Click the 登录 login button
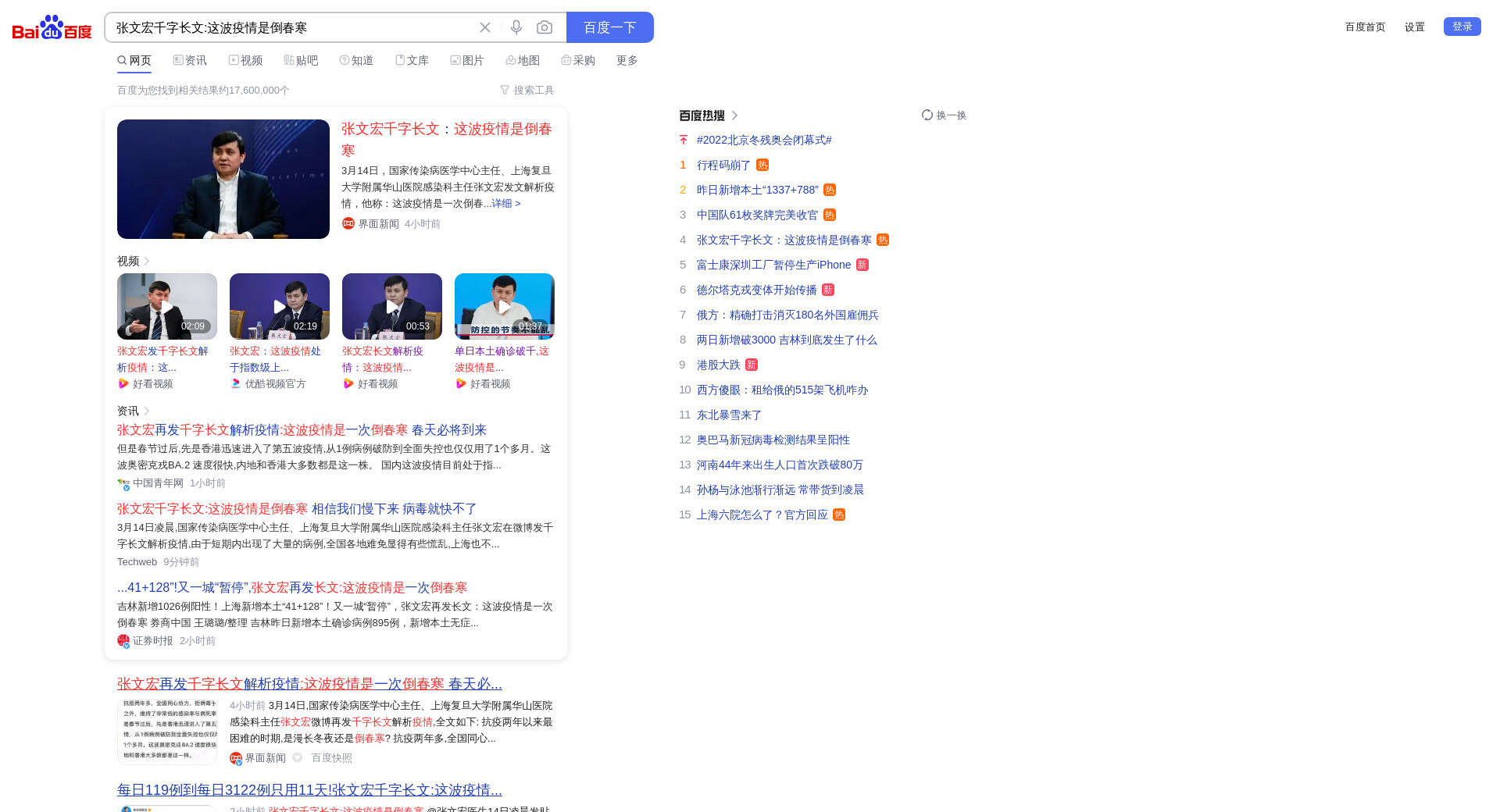The image size is (1500, 812). (1462, 27)
